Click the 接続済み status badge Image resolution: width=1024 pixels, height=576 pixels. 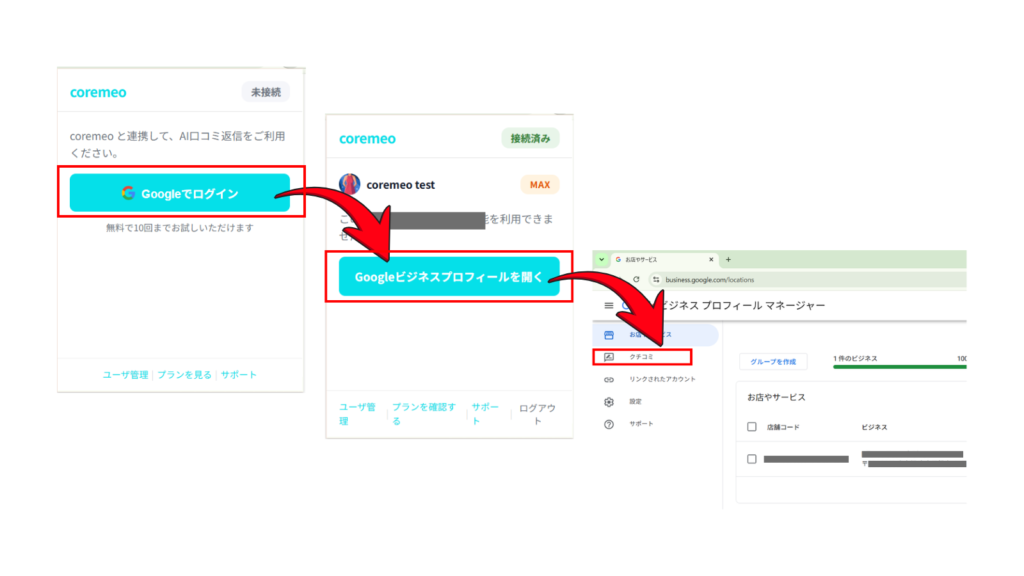530,138
